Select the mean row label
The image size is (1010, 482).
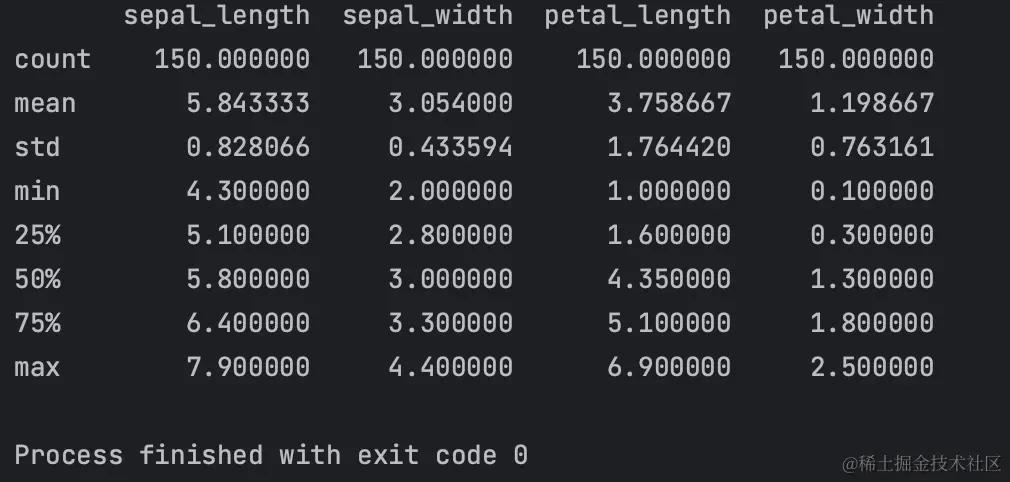tap(45, 104)
